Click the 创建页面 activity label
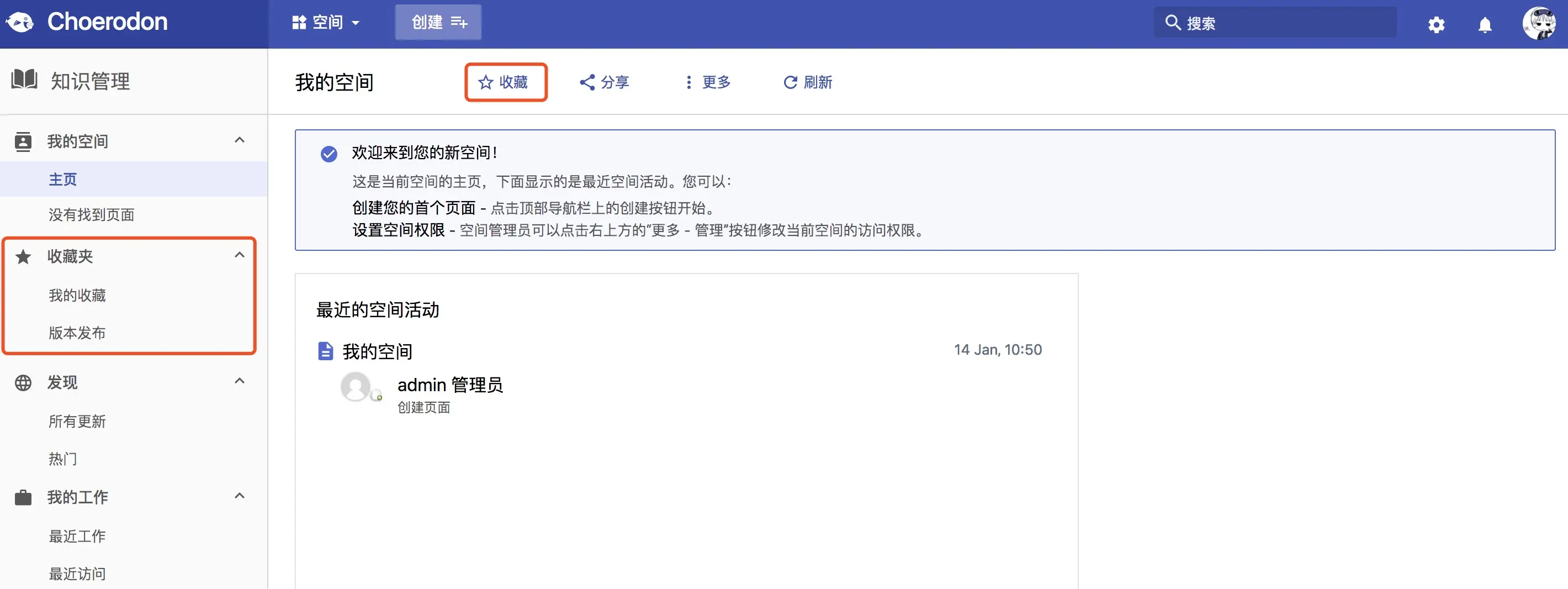Image resolution: width=1568 pixels, height=589 pixels. (423, 407)
